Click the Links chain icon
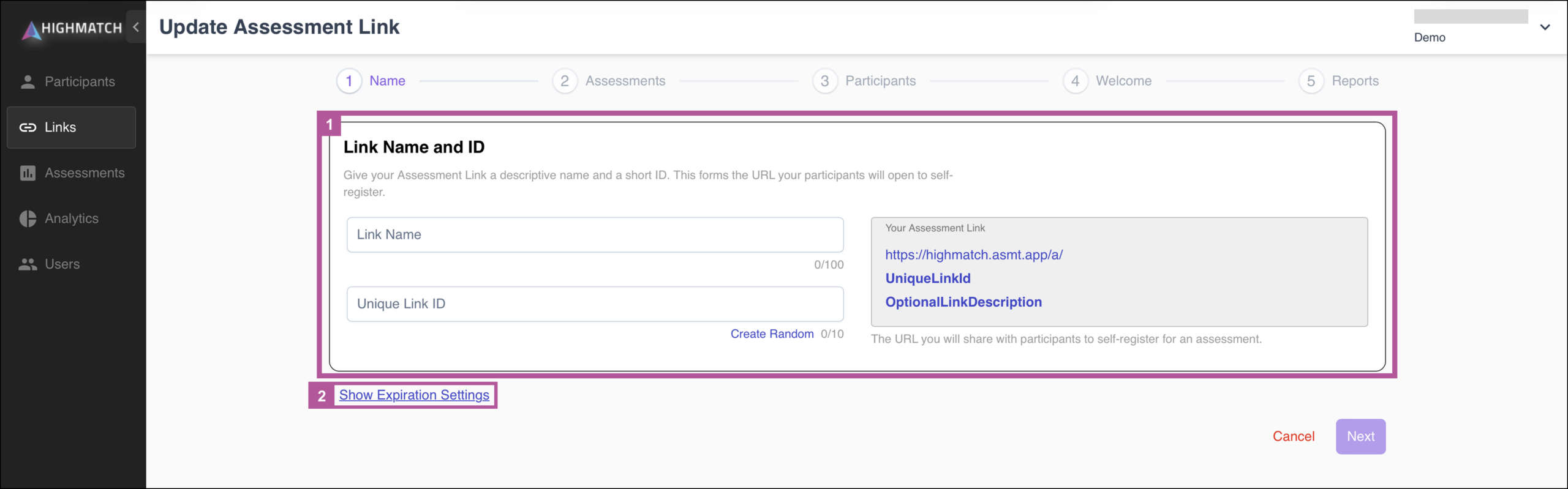Image resolution: width=1568 pixels, height=489 pixels. coord(28,127)
